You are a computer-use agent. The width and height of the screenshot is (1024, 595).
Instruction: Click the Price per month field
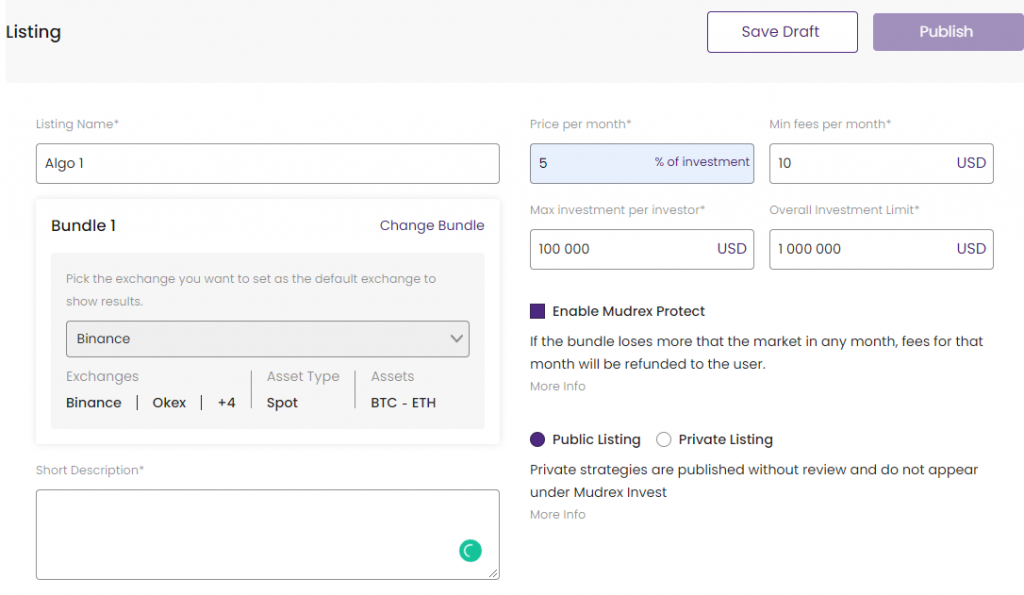[x=641, y=163]
